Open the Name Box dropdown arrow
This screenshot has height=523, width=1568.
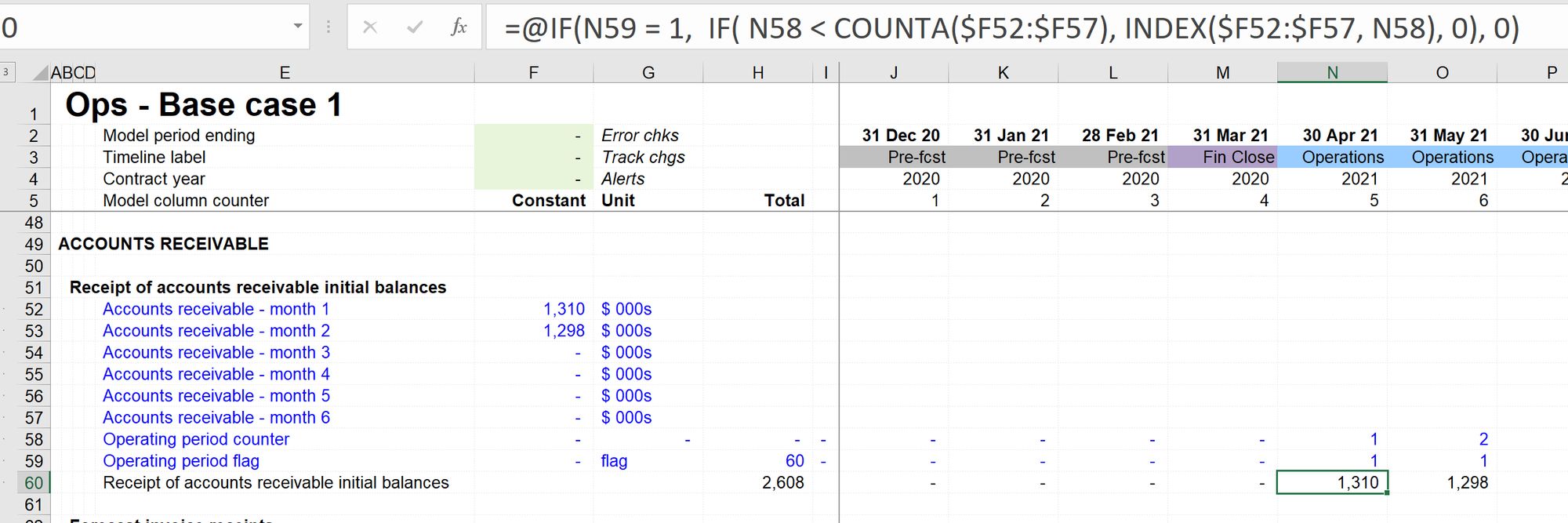click(298, 27)
